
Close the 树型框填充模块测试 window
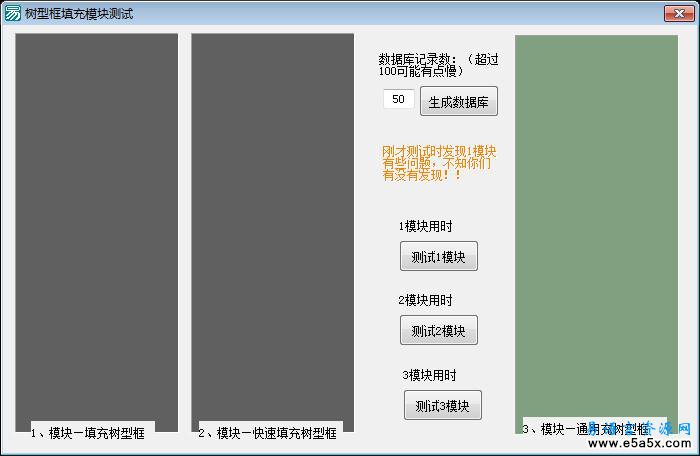click(679, 13)
